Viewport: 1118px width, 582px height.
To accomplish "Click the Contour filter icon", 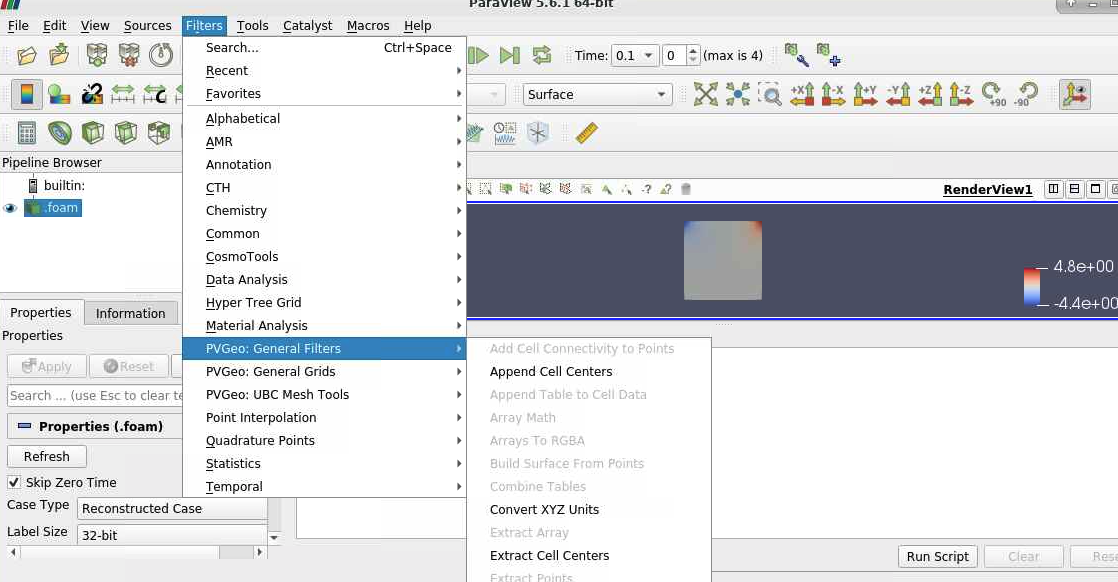I will click(59, 133).
